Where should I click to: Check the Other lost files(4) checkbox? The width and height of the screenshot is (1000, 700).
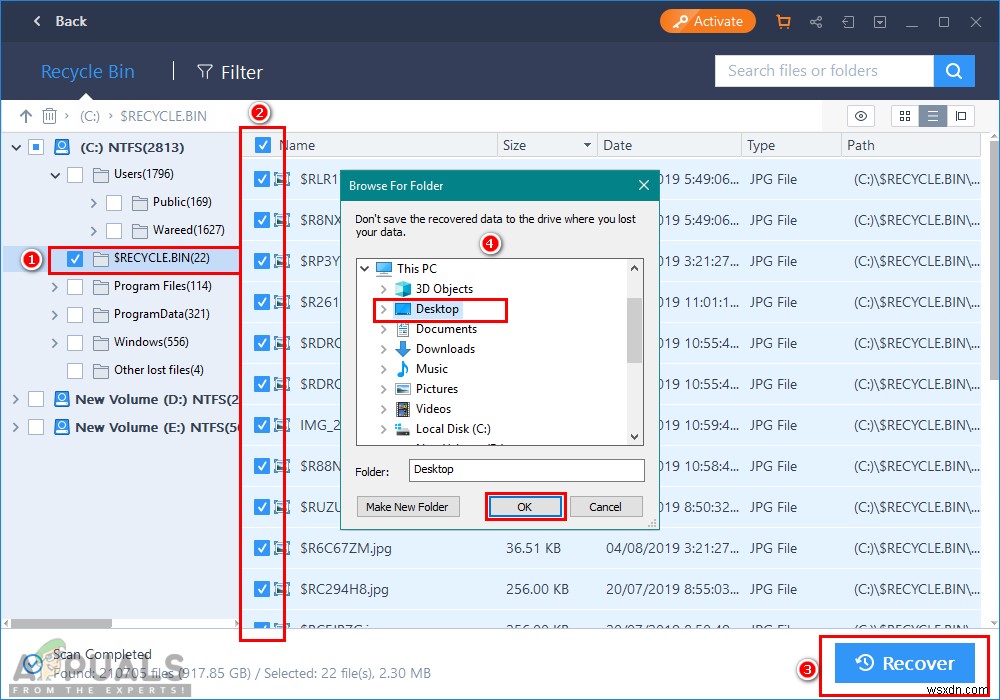pyautogui.click(x=75, y=371)
